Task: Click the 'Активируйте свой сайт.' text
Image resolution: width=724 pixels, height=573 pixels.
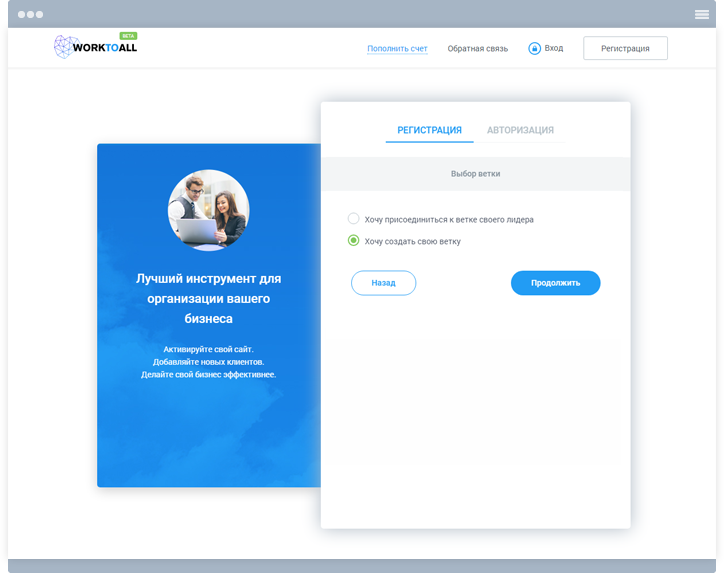Action: pos(208,349)
